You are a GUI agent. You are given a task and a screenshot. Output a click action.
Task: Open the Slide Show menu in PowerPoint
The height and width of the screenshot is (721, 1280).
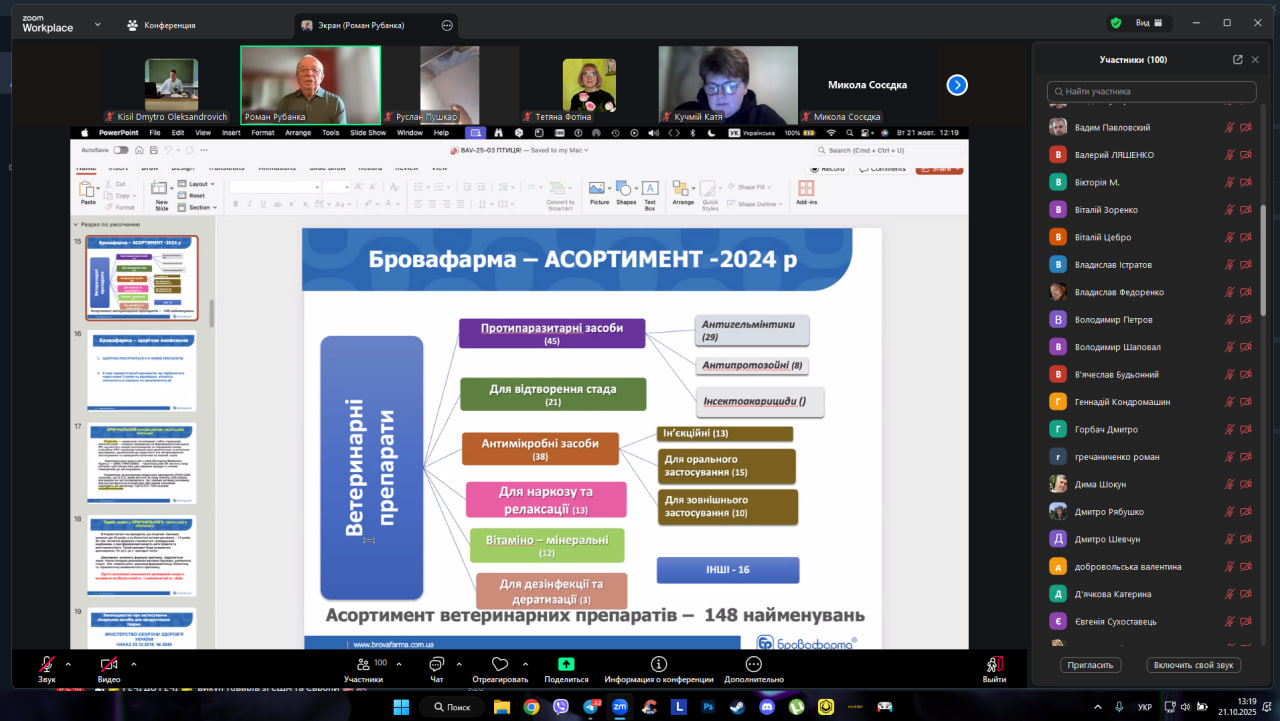coord(368,132)
